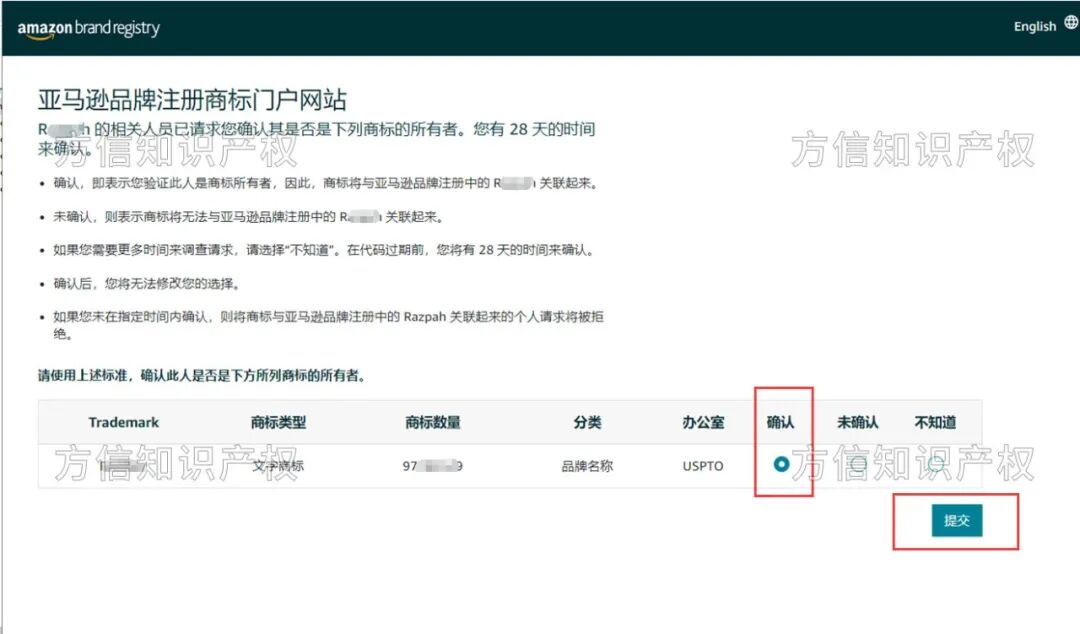Viewport: 1080px width, 634px height.
Task: Open the globe language icon
Action: (1068, 24)
